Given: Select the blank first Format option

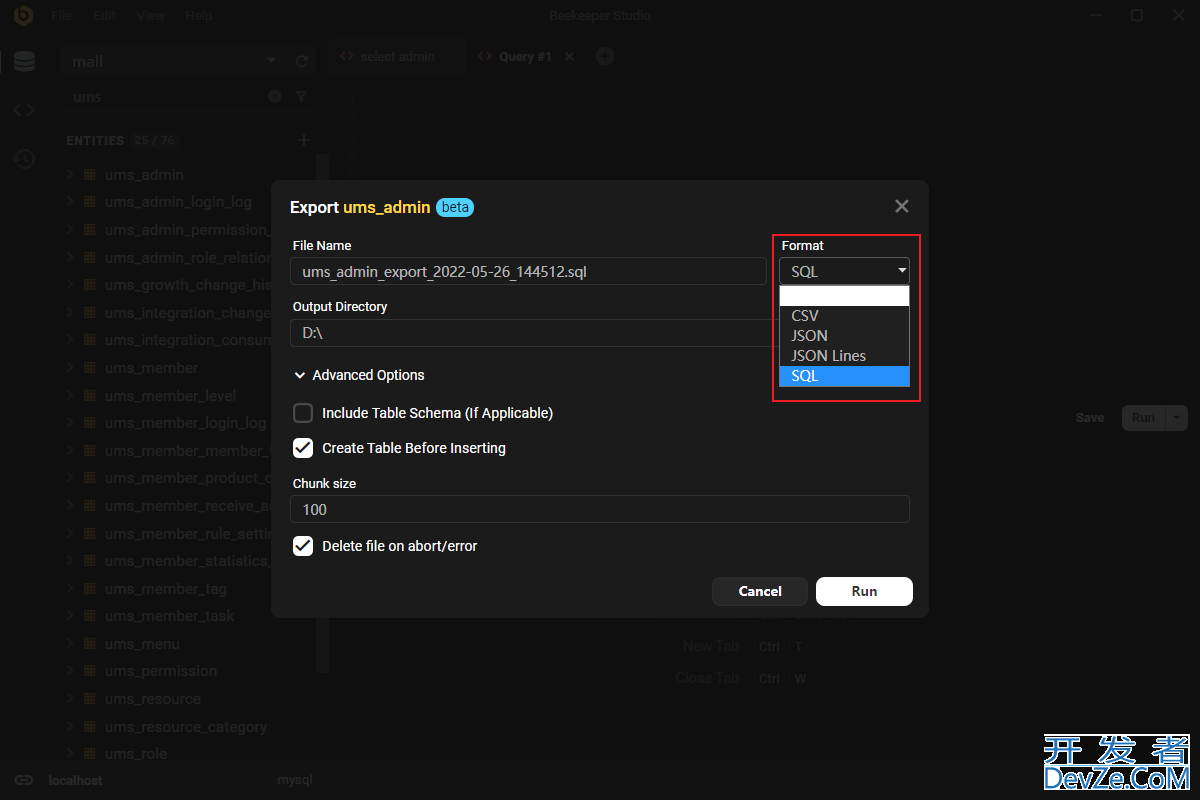Looking at the screenshot, I should coord(844,296).
